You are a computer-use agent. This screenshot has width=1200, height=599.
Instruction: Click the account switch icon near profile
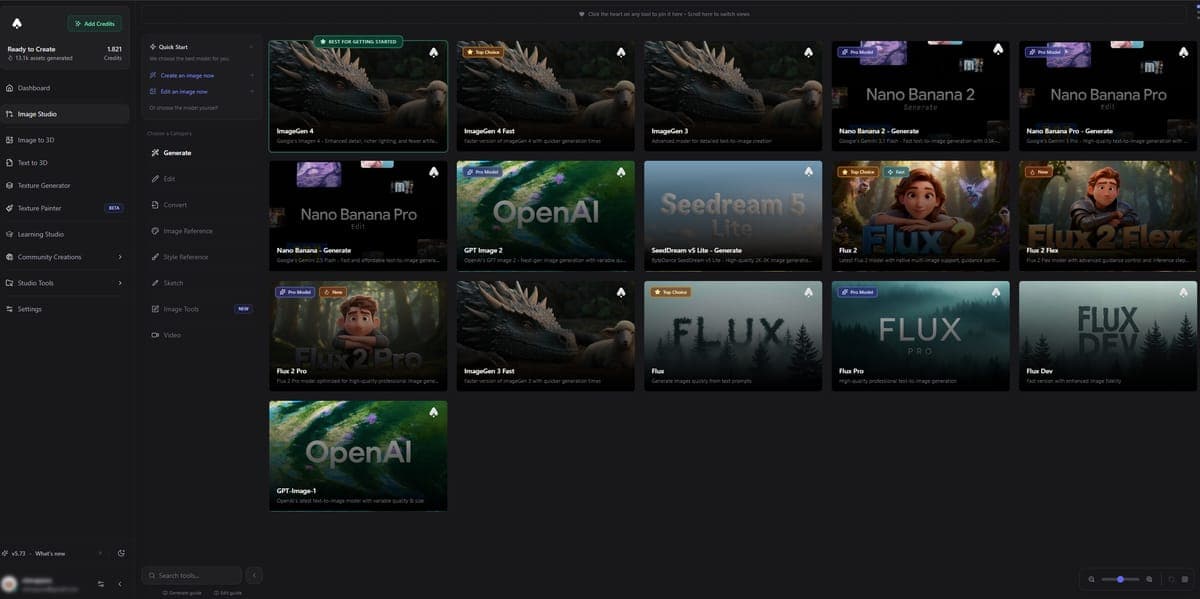[x=101, y=583]
